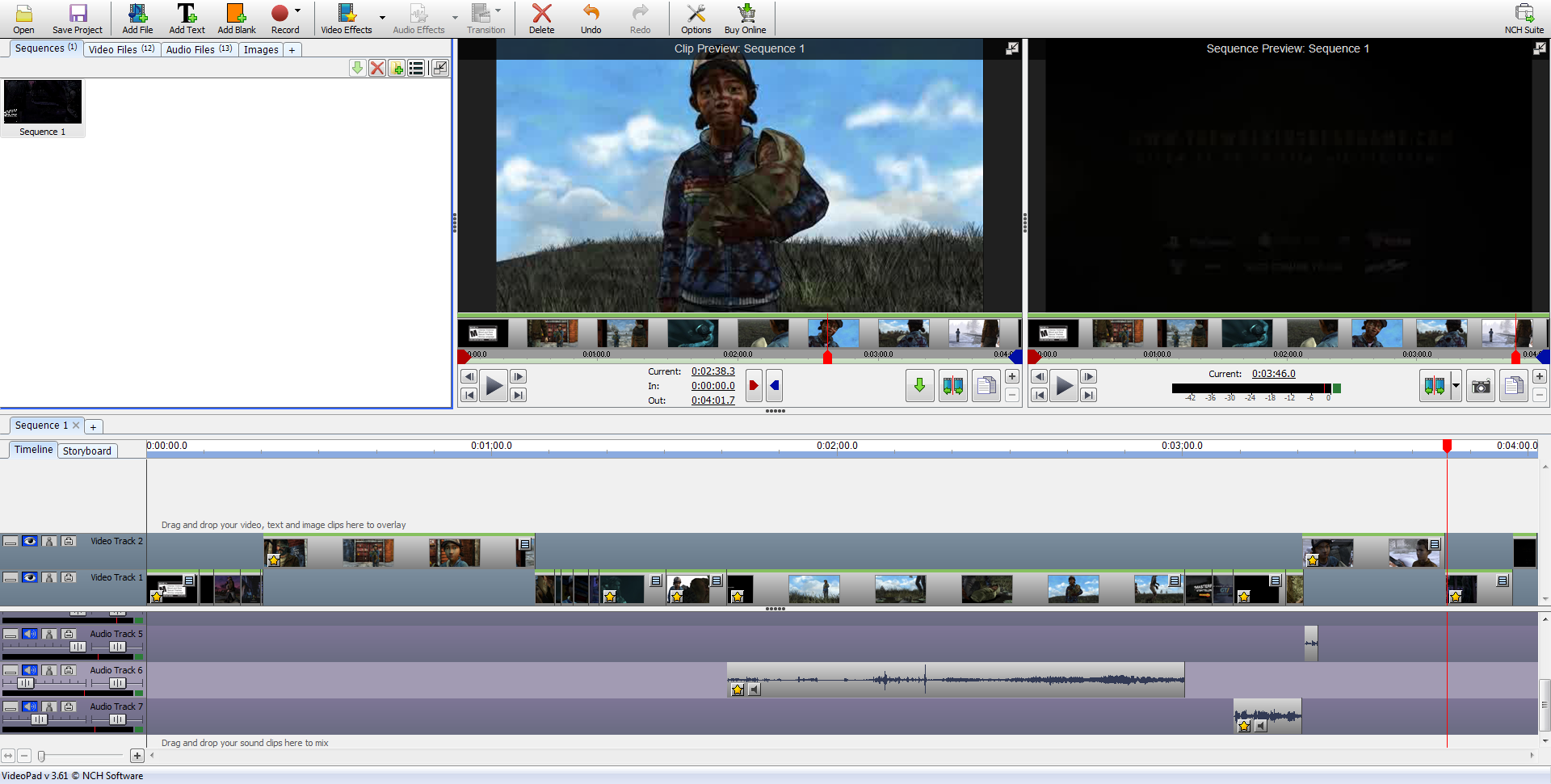Click the red X remove icon in media bin
This screenshot has width=1551, height=784.
point(377,68)
